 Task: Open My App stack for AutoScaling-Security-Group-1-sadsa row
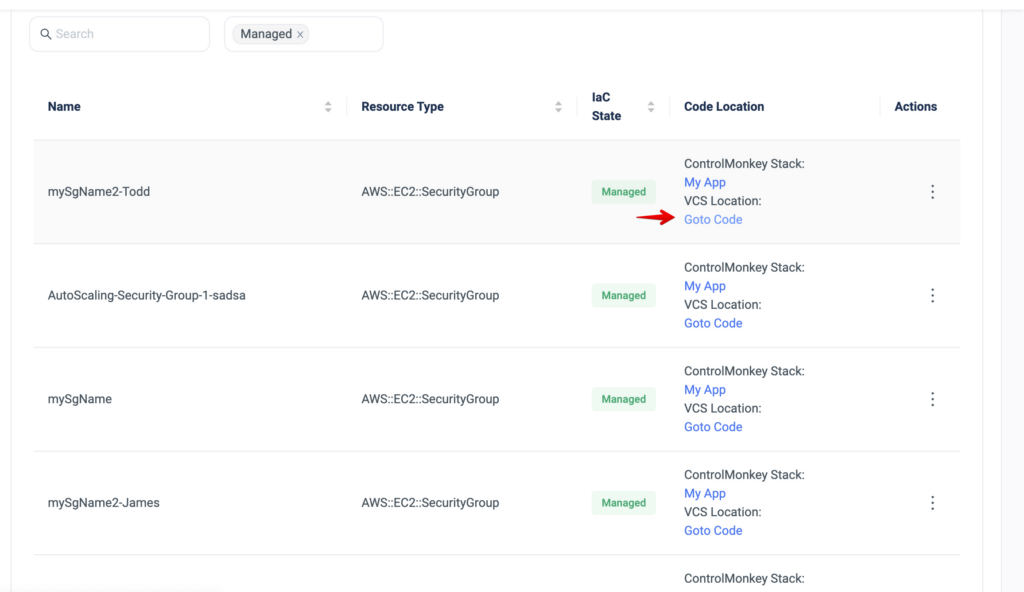point(705,286)
